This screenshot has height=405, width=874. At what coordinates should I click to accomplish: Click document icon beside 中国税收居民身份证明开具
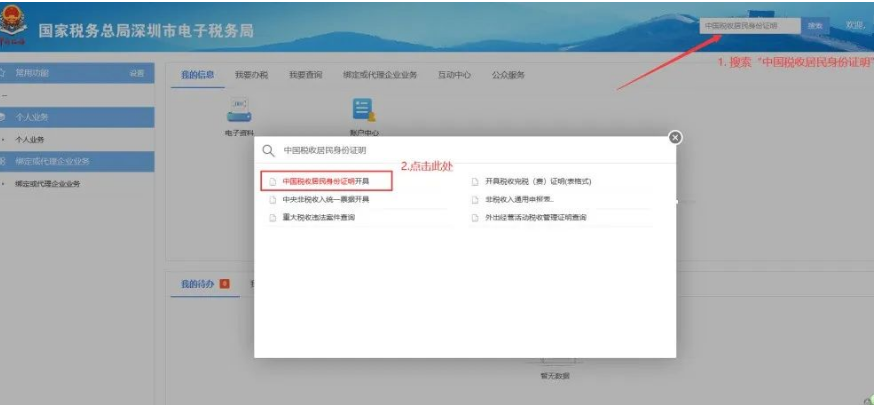point(273,182)
